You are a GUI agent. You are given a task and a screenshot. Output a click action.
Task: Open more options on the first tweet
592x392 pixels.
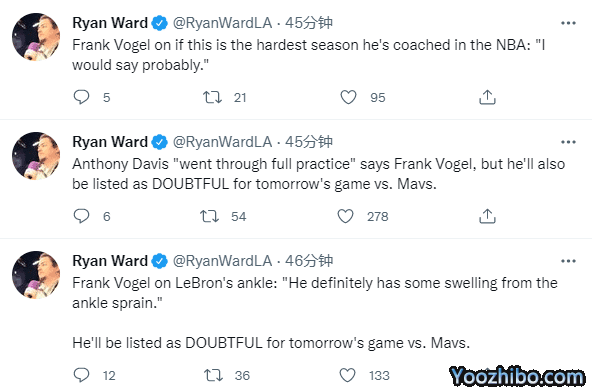point(568,23)
